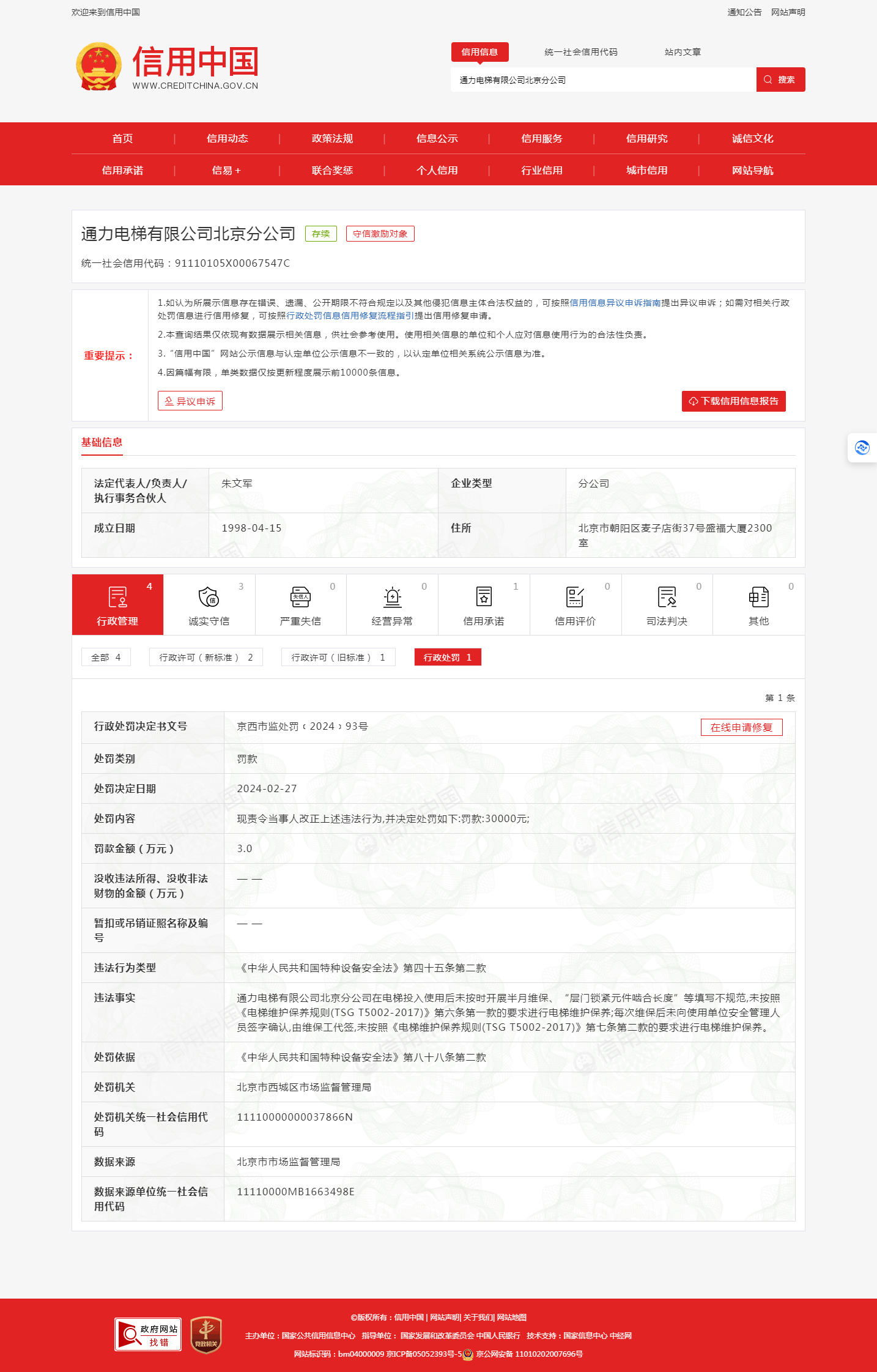Open 信用动态 navigation item

227,138
